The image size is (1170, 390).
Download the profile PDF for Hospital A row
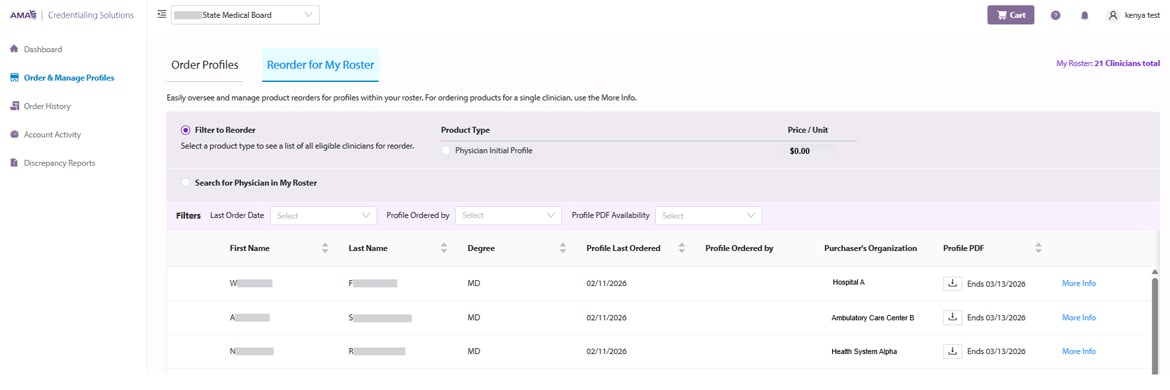[x=952, y=283]
